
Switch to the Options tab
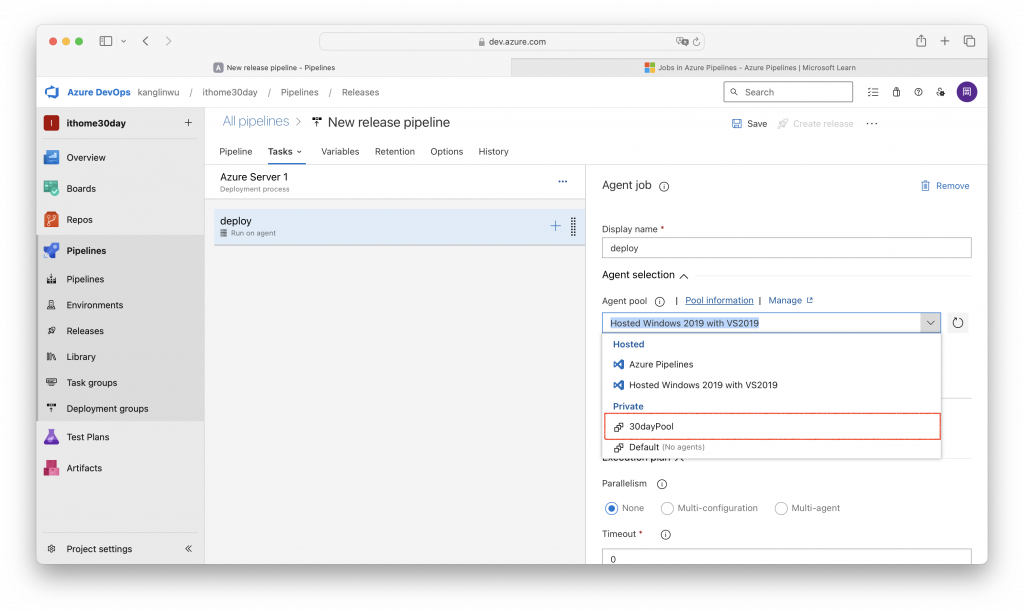click(x=447, y=152)
